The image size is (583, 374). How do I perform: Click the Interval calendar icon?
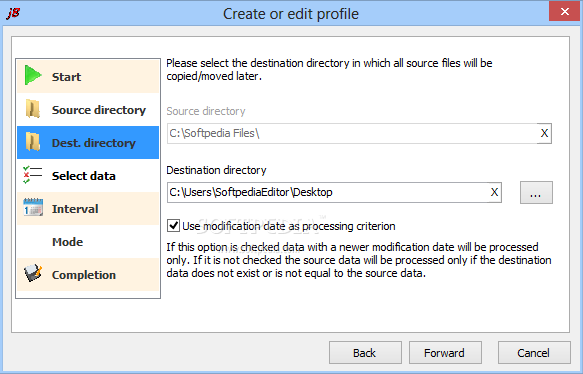click(x=33, y=207)
